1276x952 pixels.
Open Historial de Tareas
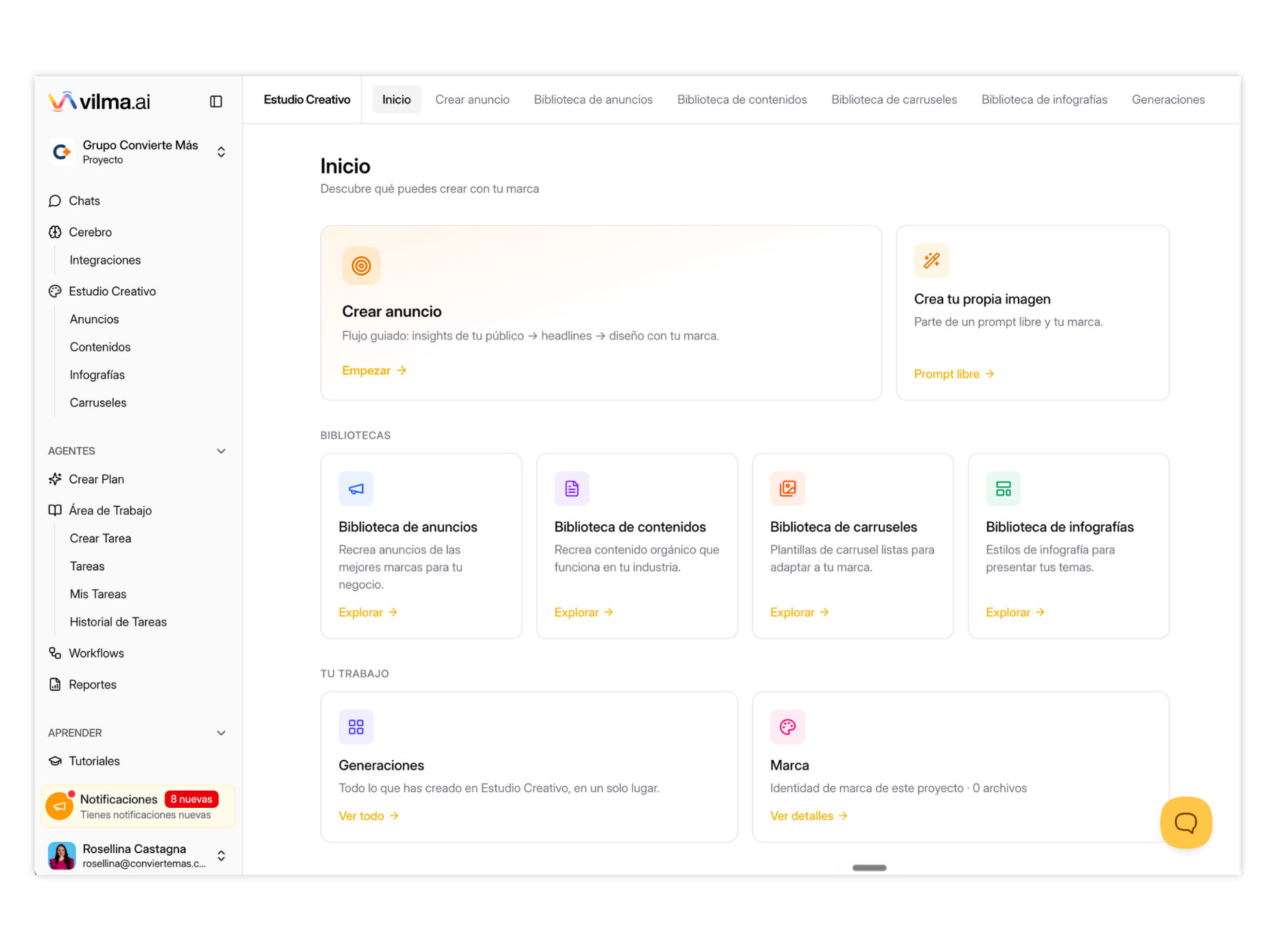click(118, 622)
